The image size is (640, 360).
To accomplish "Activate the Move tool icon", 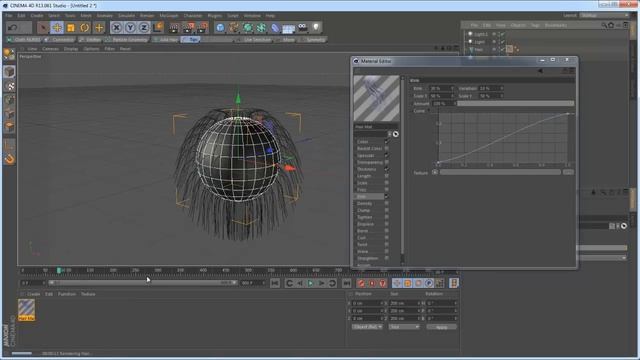I will (57, 28).
